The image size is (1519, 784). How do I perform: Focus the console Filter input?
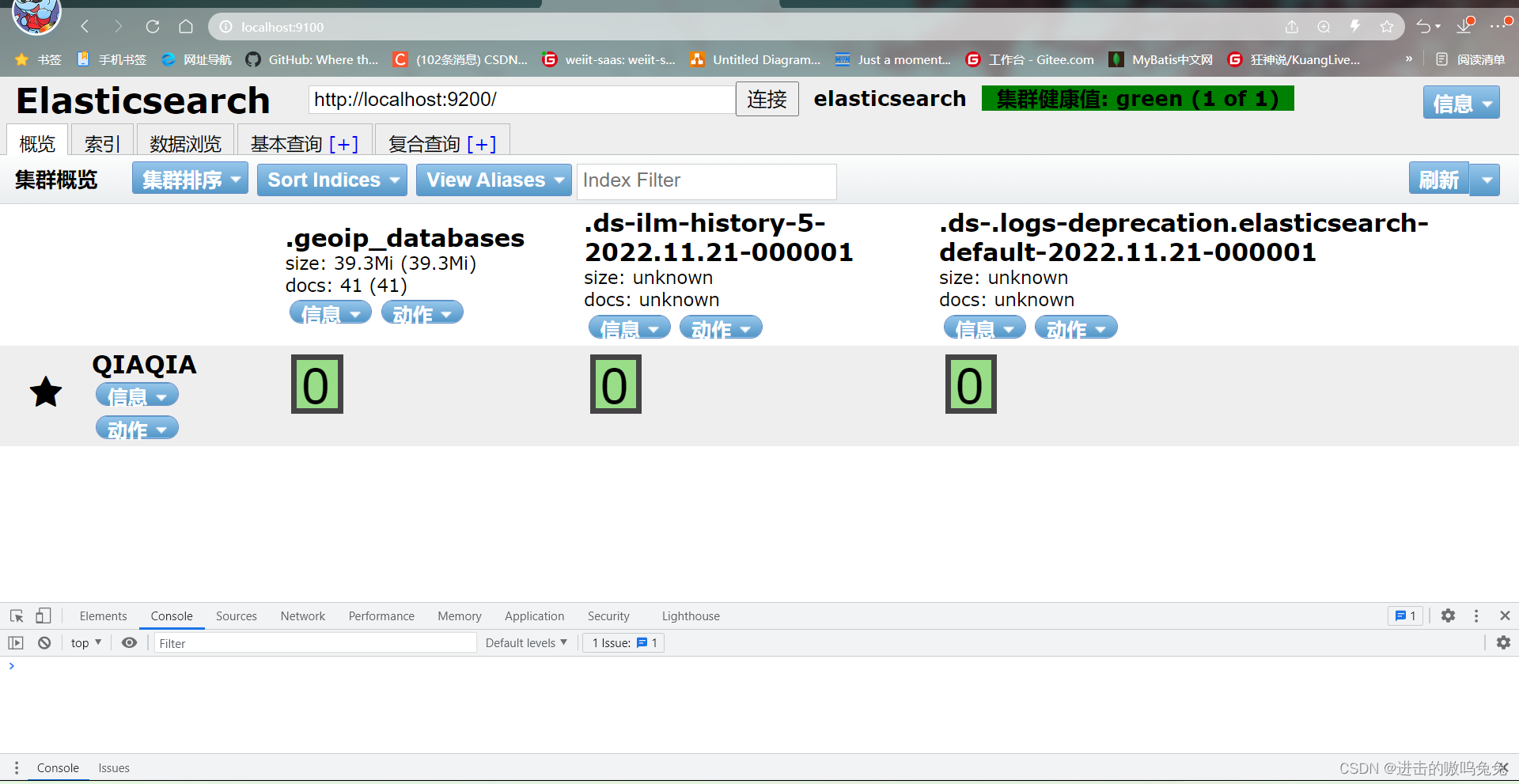[x=315, y=643]
